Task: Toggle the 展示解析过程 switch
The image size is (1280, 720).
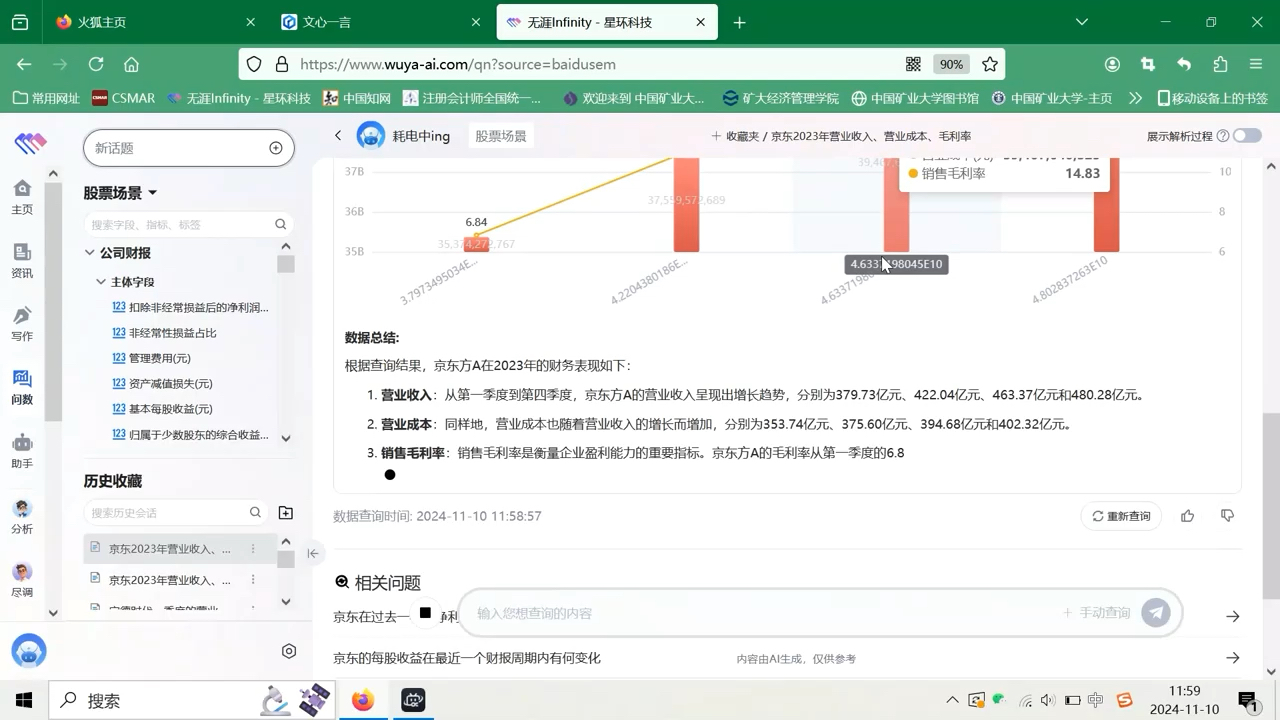Action: point(1247,136)
